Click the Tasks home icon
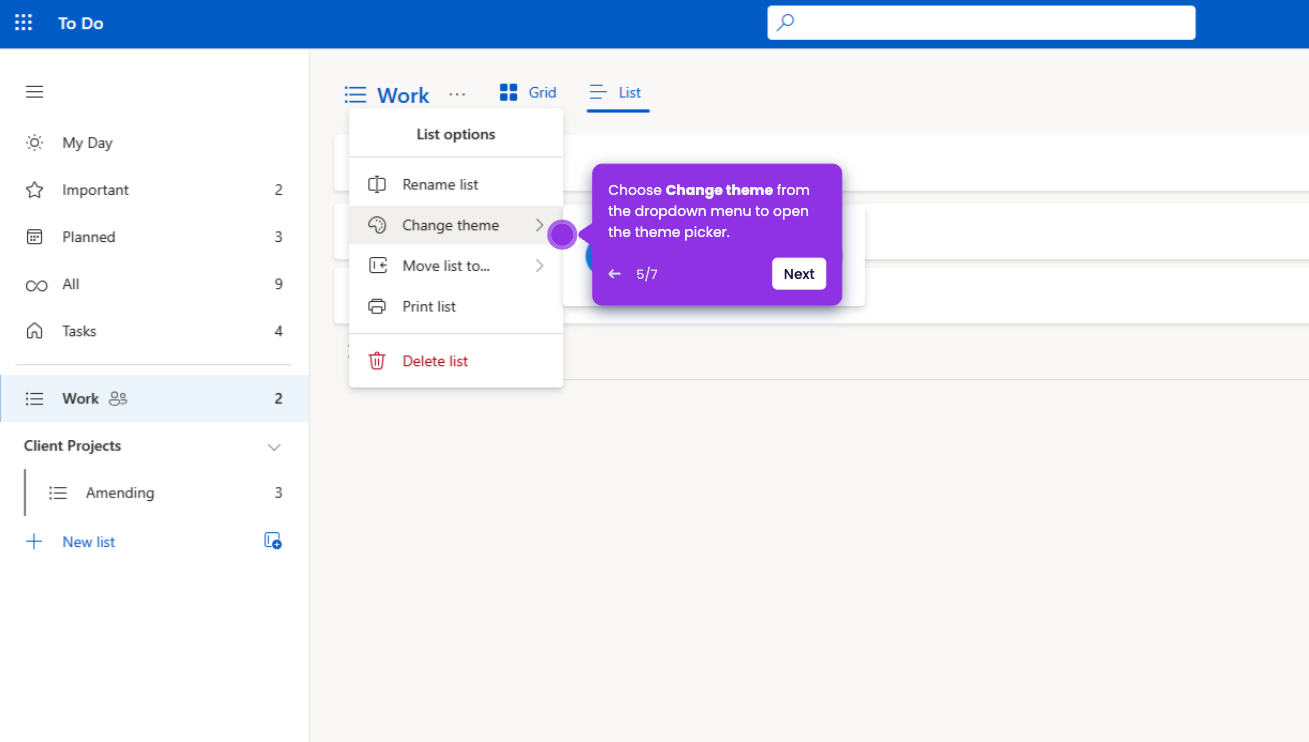Viewport: 1309px width, 742px height. [34, 331]
